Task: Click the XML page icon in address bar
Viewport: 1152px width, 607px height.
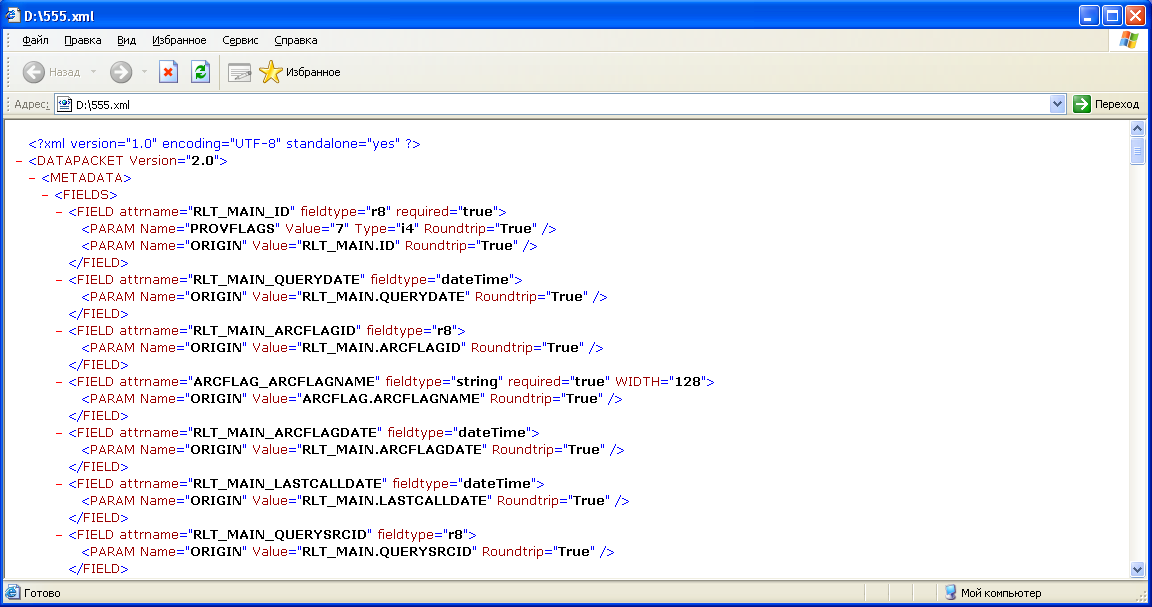Action: tap(65, 104)
